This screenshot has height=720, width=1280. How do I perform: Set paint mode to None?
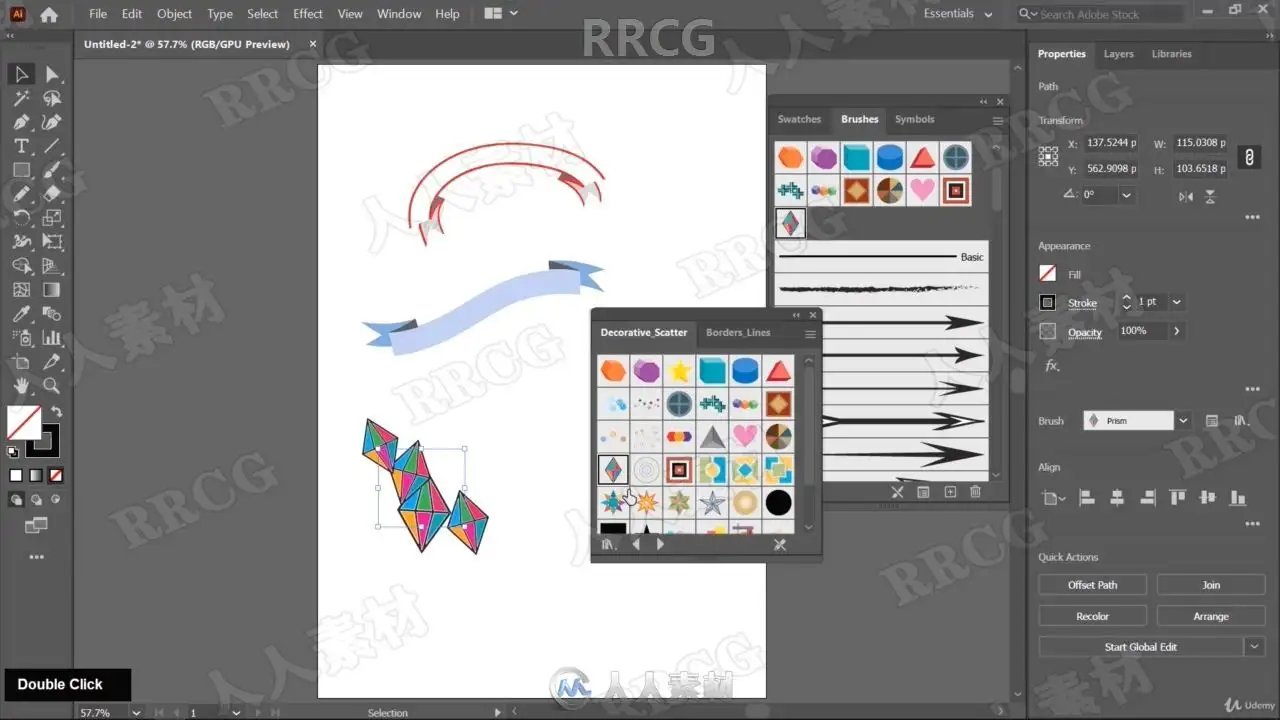(56, 475)
